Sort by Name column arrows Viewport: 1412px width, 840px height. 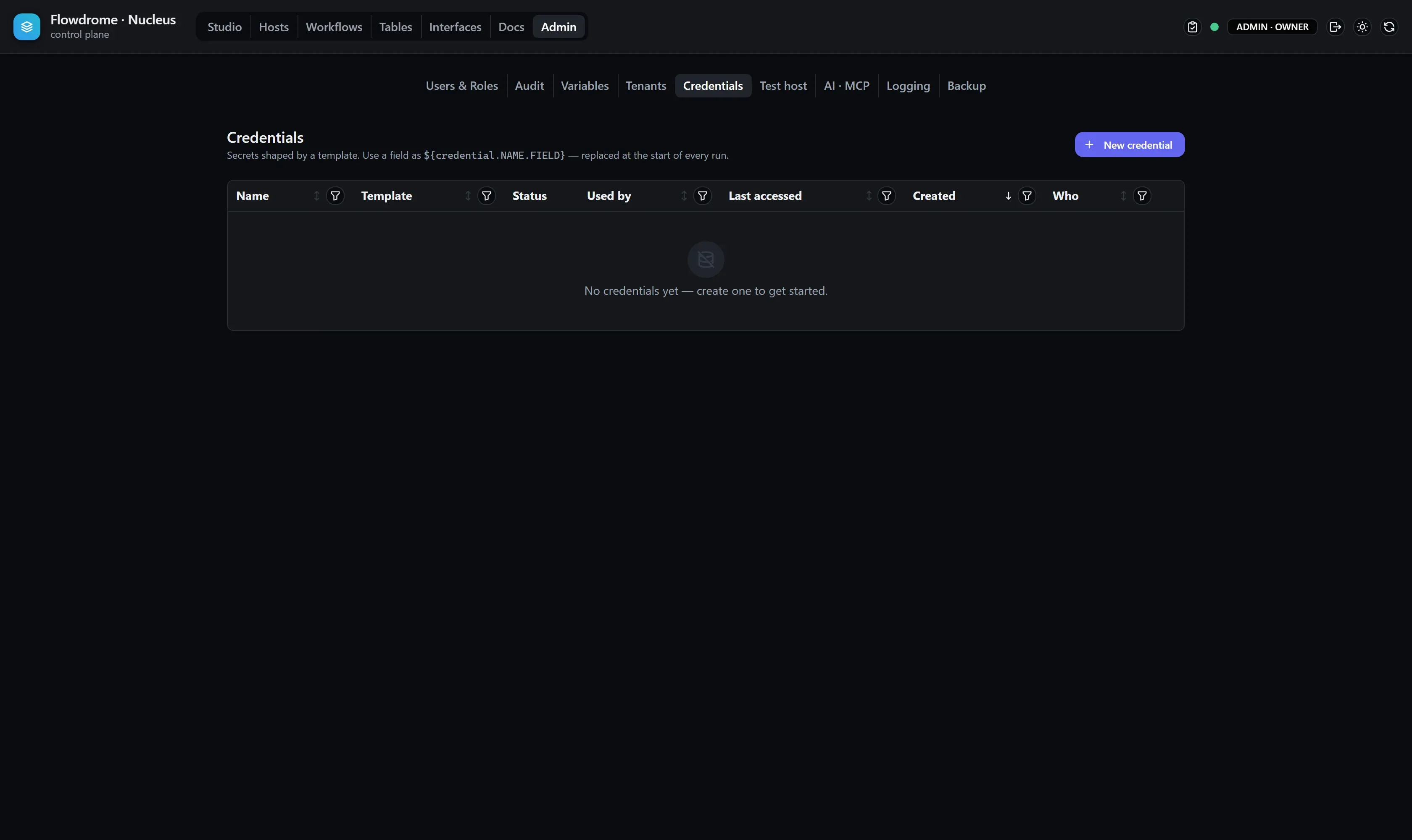(x=316, y=196)
